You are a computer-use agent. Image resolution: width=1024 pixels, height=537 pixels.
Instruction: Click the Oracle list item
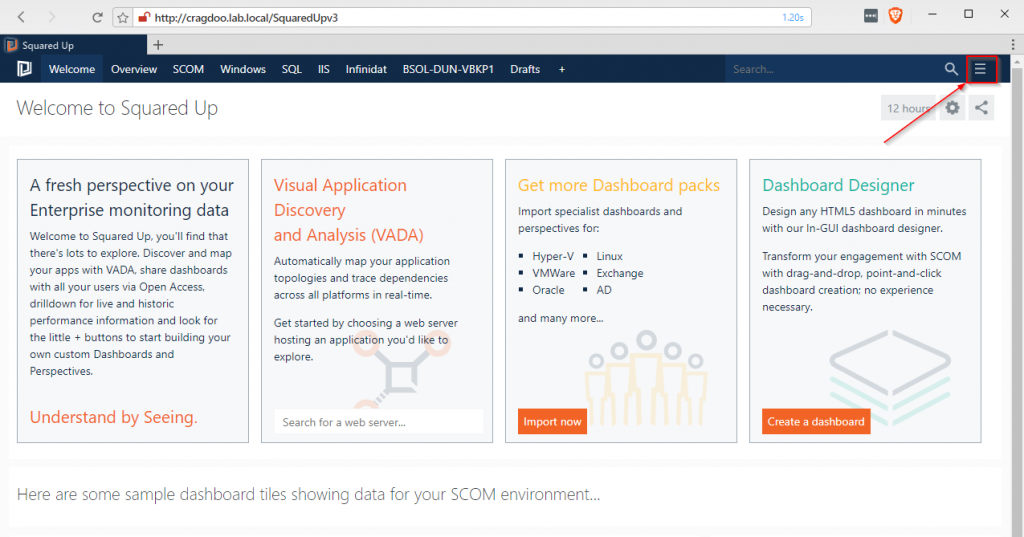pyautogui.click(x=548, y=290)
